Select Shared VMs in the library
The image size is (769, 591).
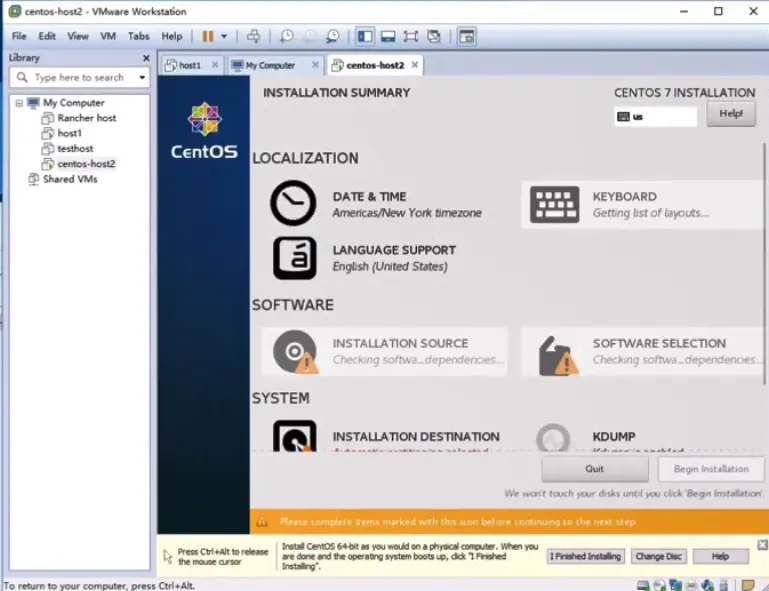(63, 179)
